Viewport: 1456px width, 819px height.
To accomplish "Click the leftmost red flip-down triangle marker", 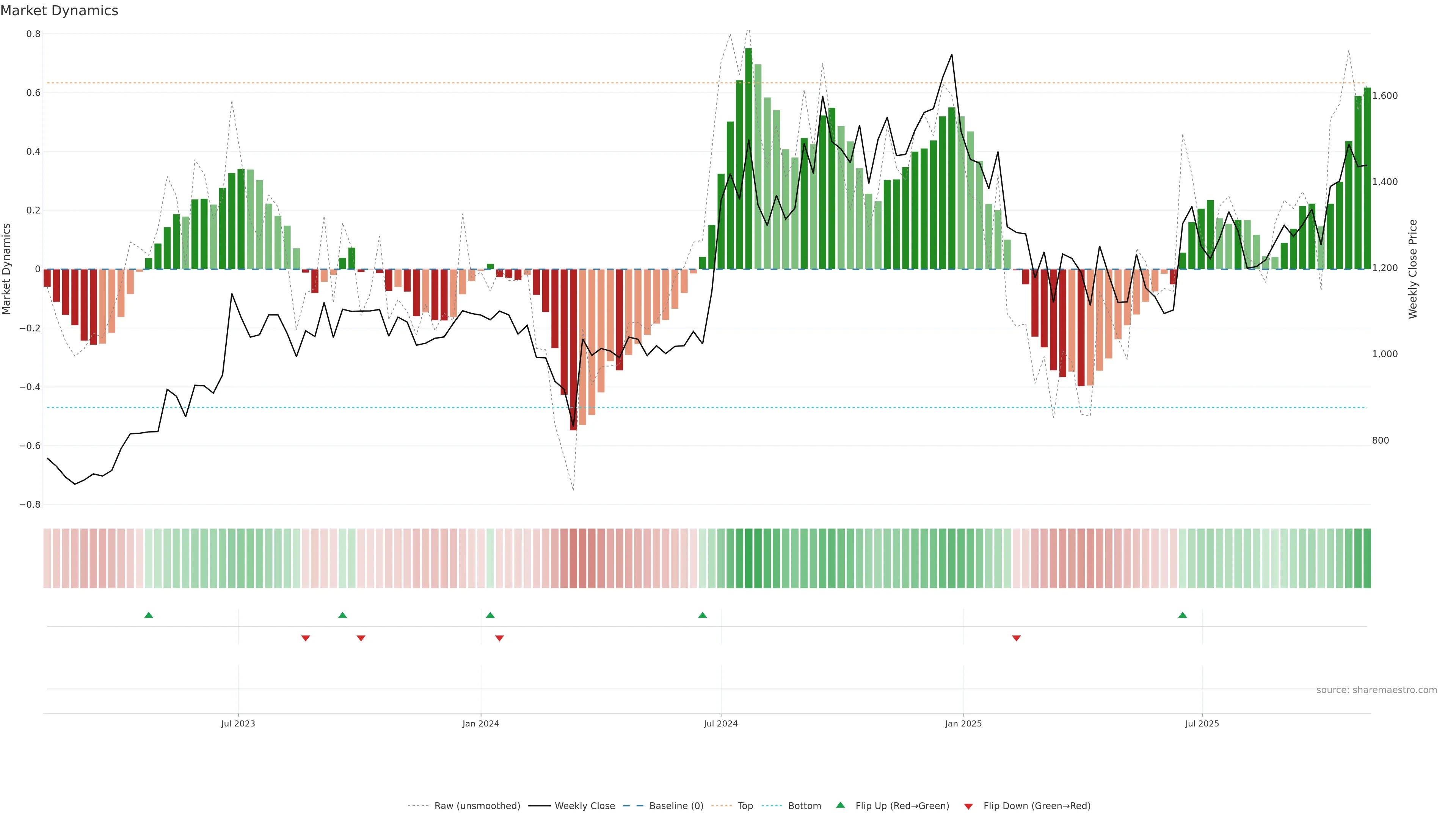I will pos(306,638).
